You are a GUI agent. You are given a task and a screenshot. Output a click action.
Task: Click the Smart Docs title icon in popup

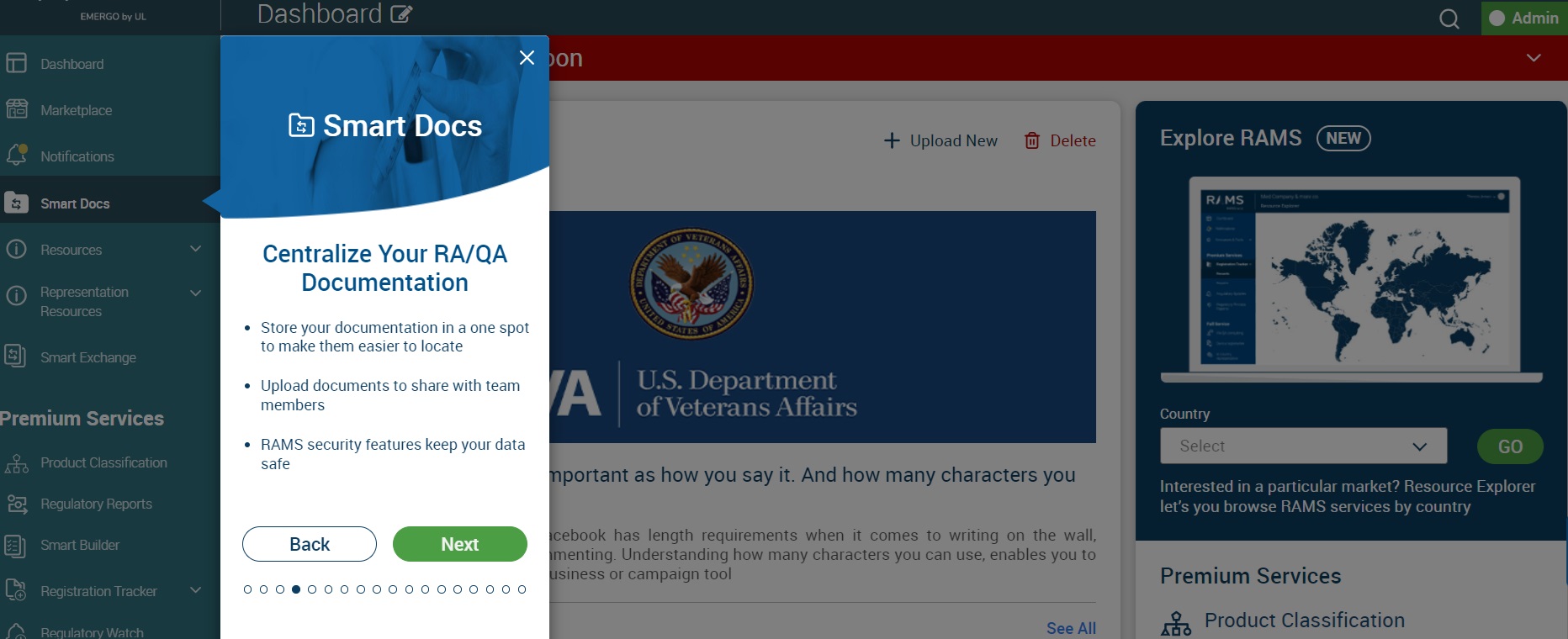(301, 125)
